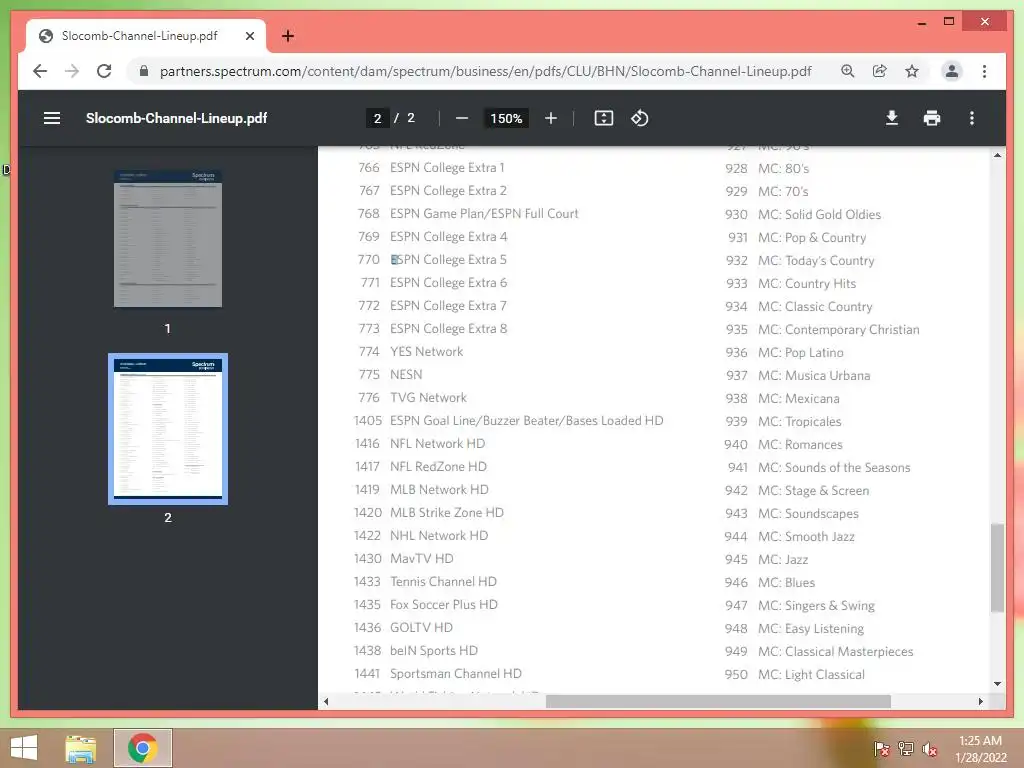Click the taskbar clock 1:25 AM
Screen dimensions: 1024x768
pos(980,741)
